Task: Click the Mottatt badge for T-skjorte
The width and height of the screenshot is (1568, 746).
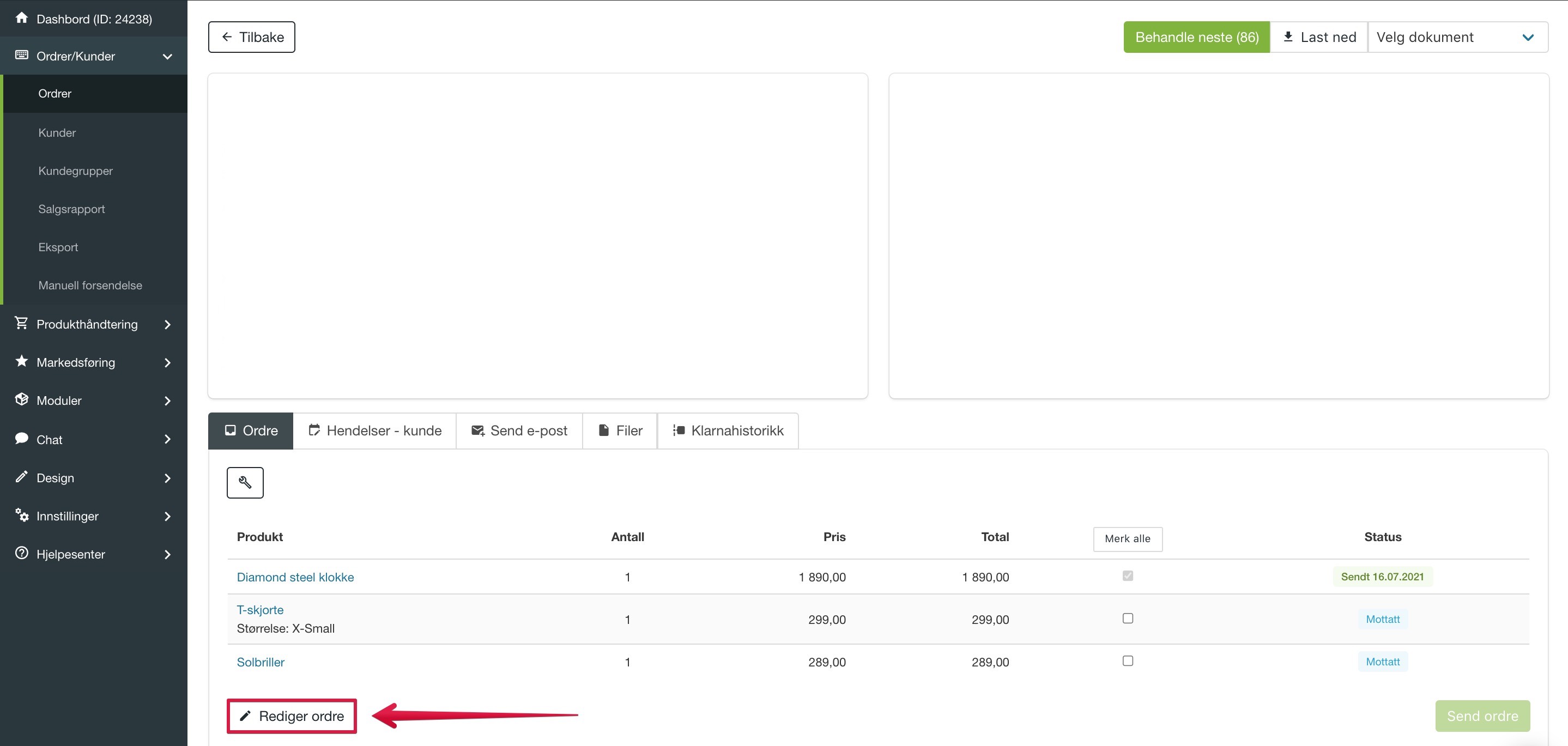Action: pyautogui.click(x=1382, y=620)
